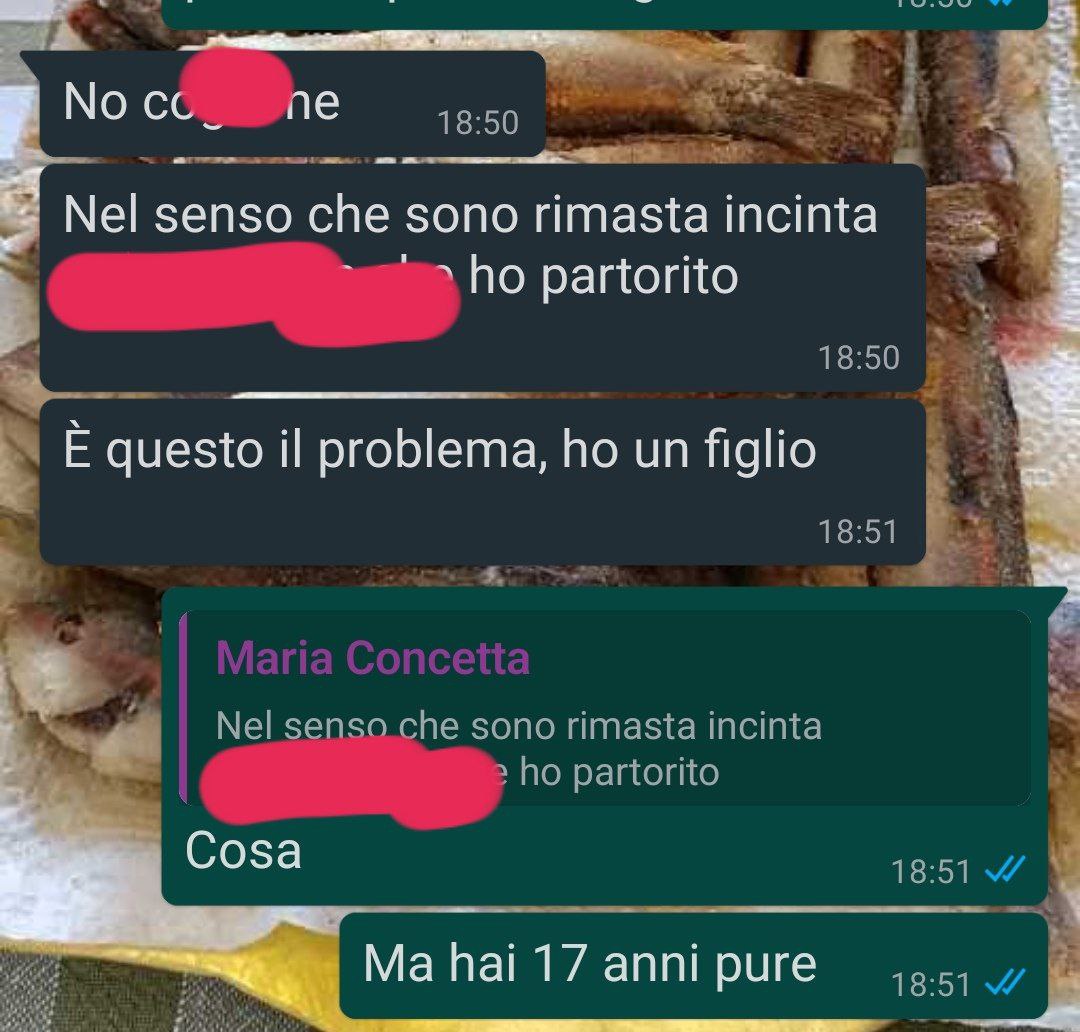Click the 18:51 timestamp on "ho un figlio" message

click(x=858, y=531)
